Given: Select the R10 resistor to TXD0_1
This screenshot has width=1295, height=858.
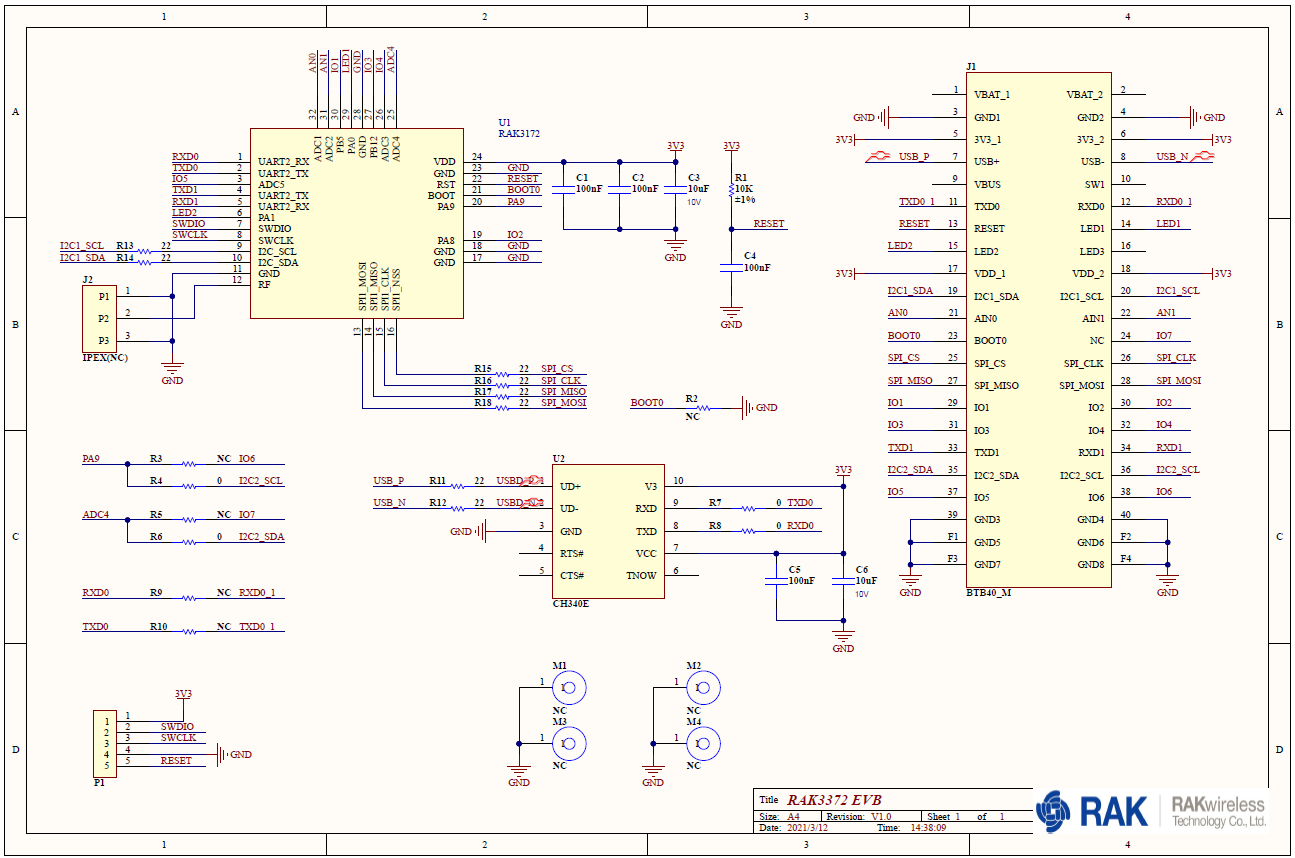Looking at the screenshot, I should (x=189, y=632).
